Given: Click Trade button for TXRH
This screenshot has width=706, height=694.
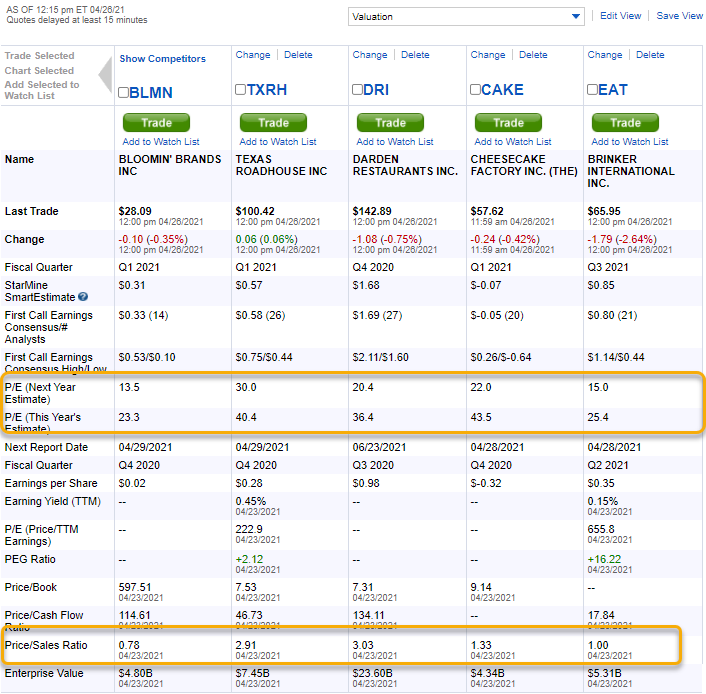Looking at the screenshot, I should click(273, 122).
